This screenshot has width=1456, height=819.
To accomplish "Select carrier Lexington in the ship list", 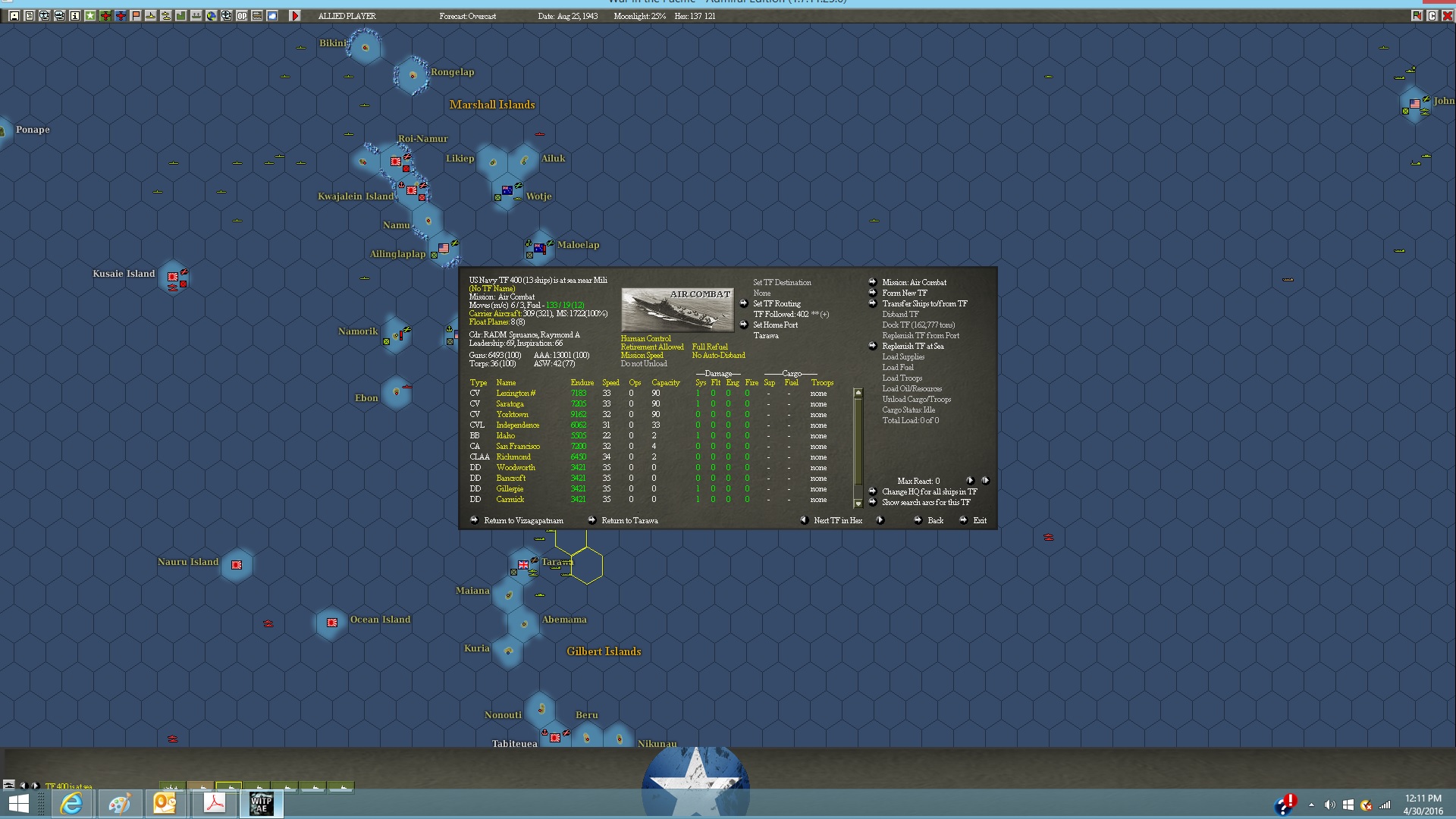I will (515, 394).
